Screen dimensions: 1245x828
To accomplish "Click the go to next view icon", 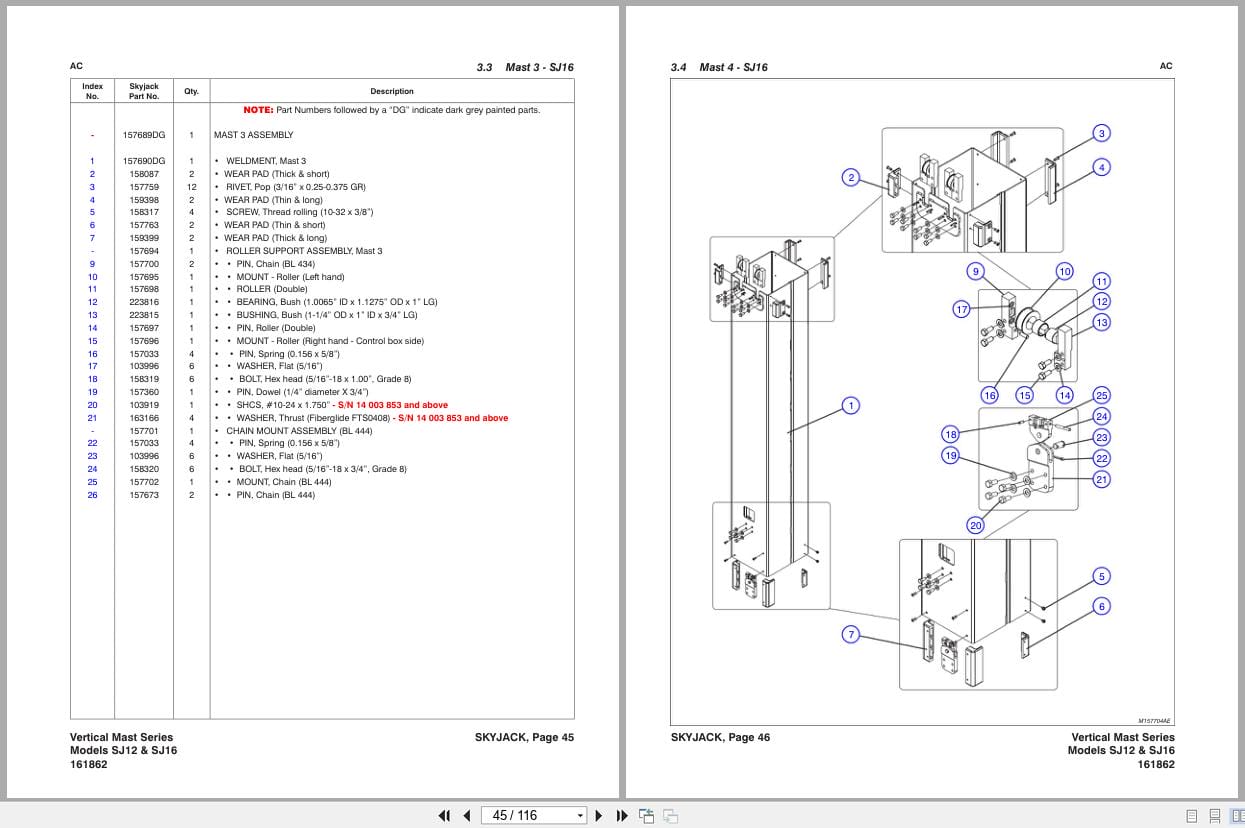I will point(671,815).
